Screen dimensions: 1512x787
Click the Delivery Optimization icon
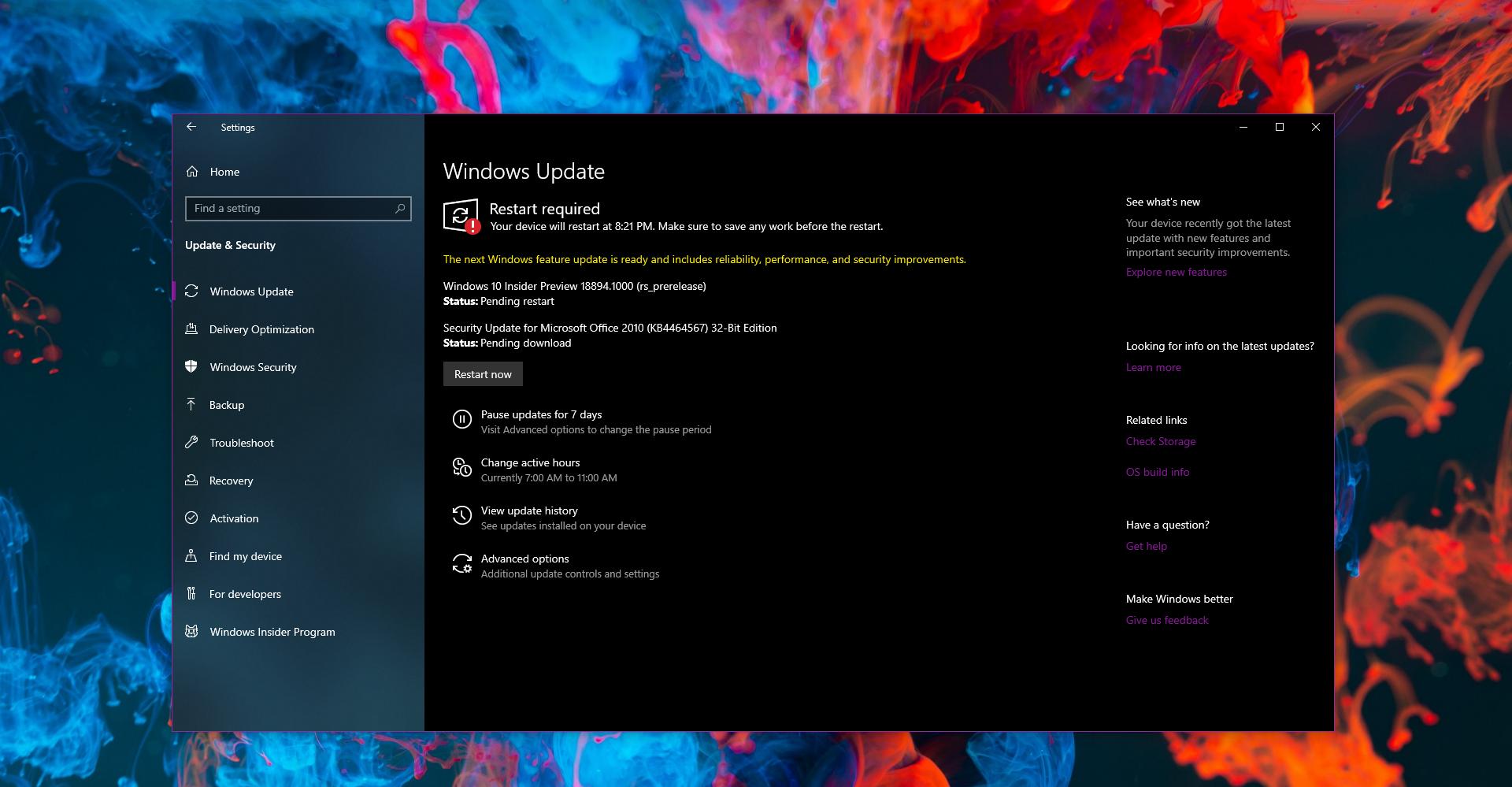(191, 329)
